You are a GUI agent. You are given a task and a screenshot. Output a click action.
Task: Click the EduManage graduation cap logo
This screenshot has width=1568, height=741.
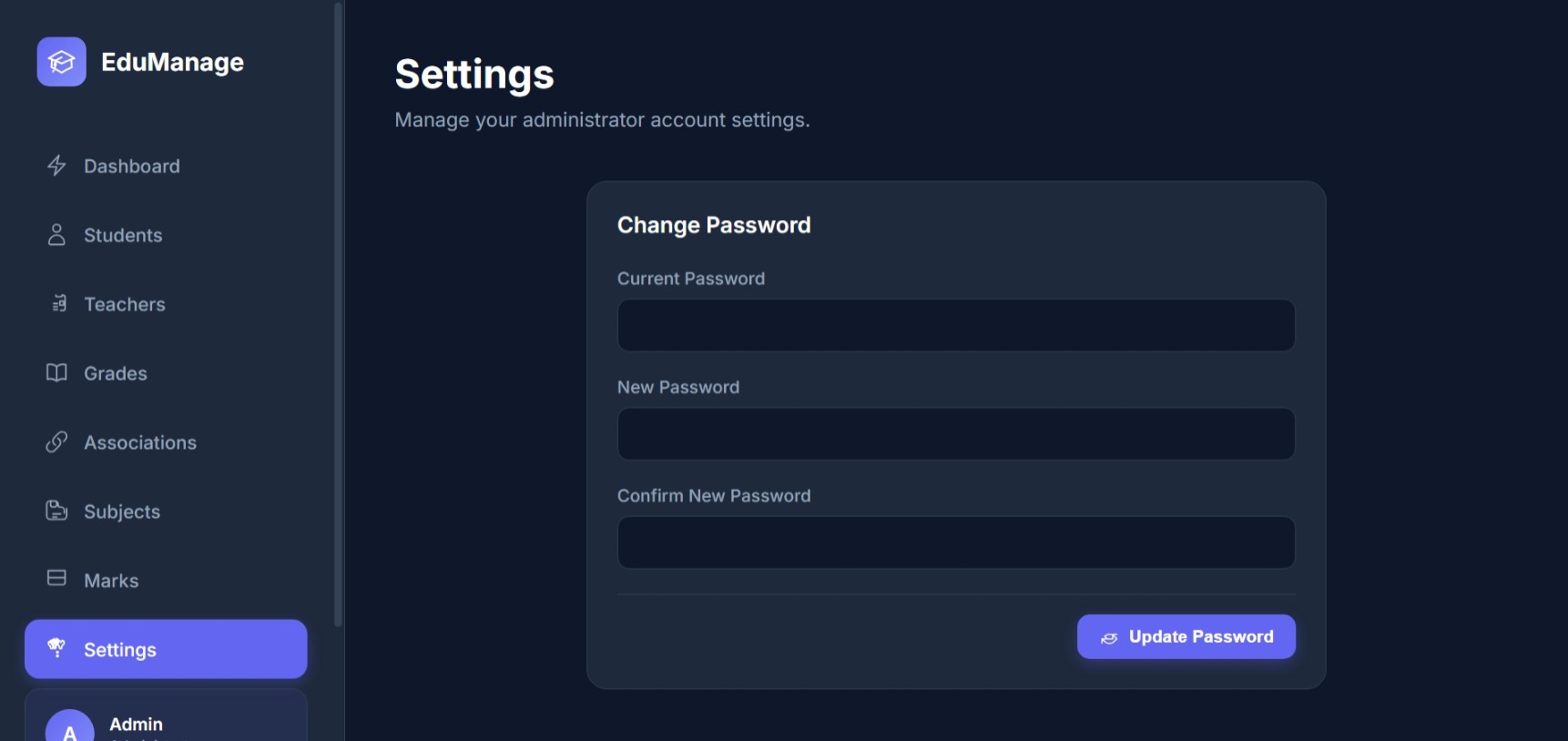(61, 62)
